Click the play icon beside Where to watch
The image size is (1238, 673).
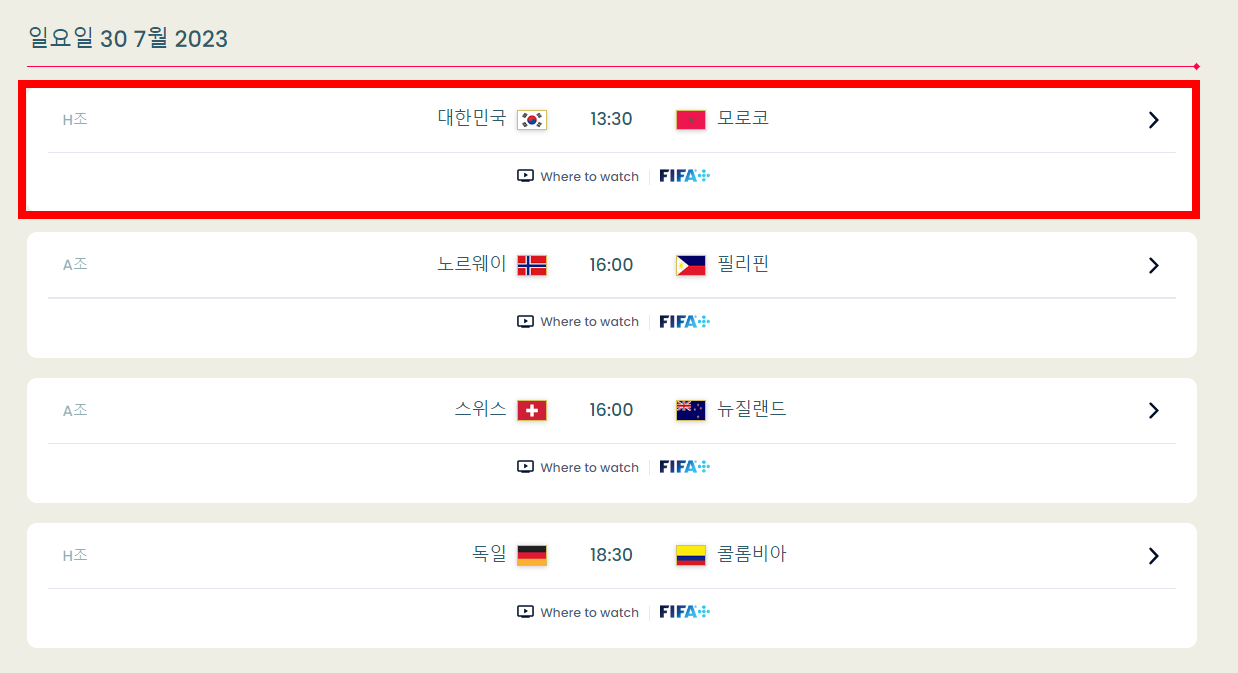click(524, 175)
